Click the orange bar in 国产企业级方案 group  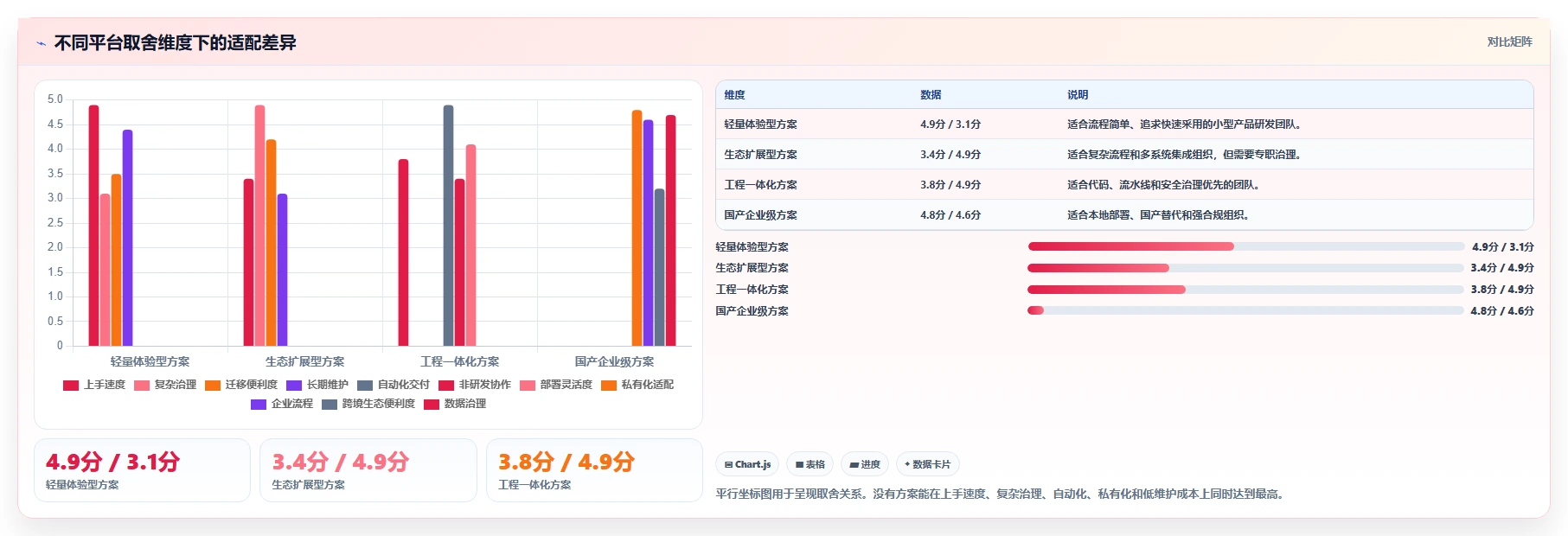tap(637, 228)
